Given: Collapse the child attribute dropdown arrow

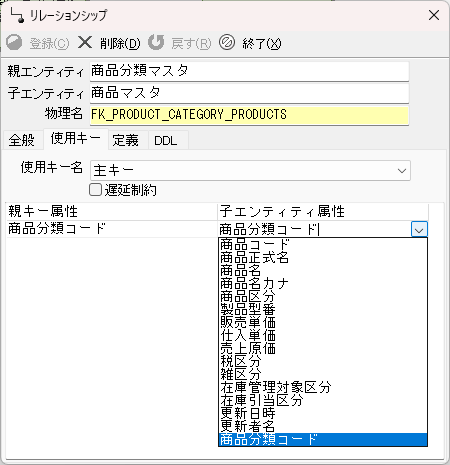Looking at the screenshot, I should tap(419, 229).
